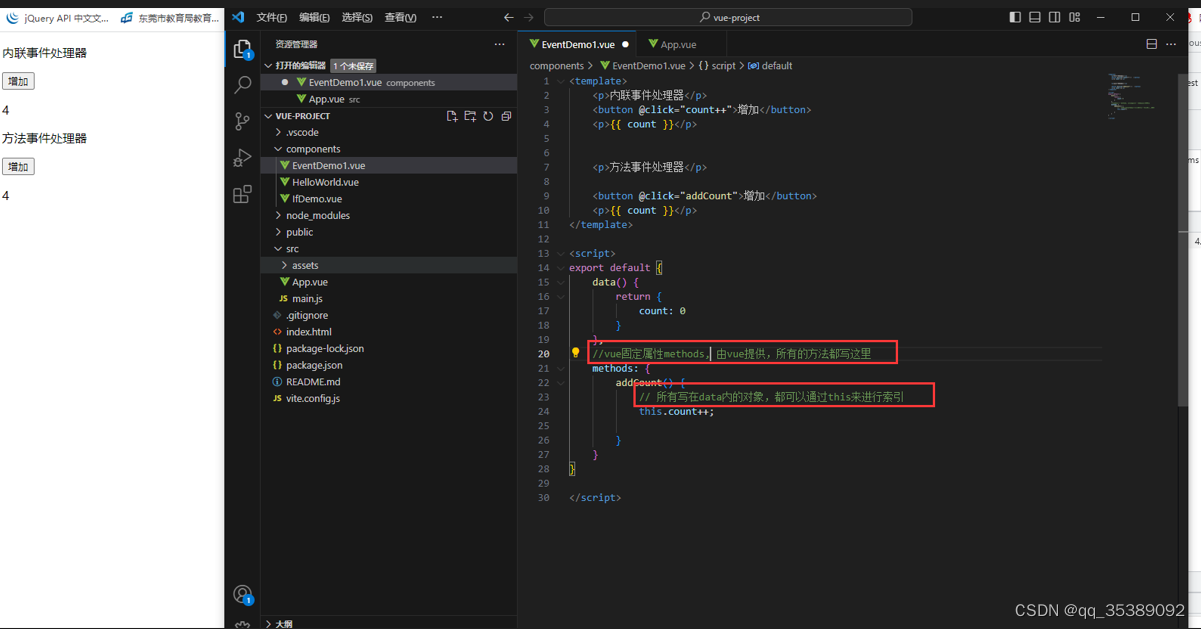Collapse the components folder
Viewport: 1201px width, 629px height.
pyautogui.click(x=278, y=149)
